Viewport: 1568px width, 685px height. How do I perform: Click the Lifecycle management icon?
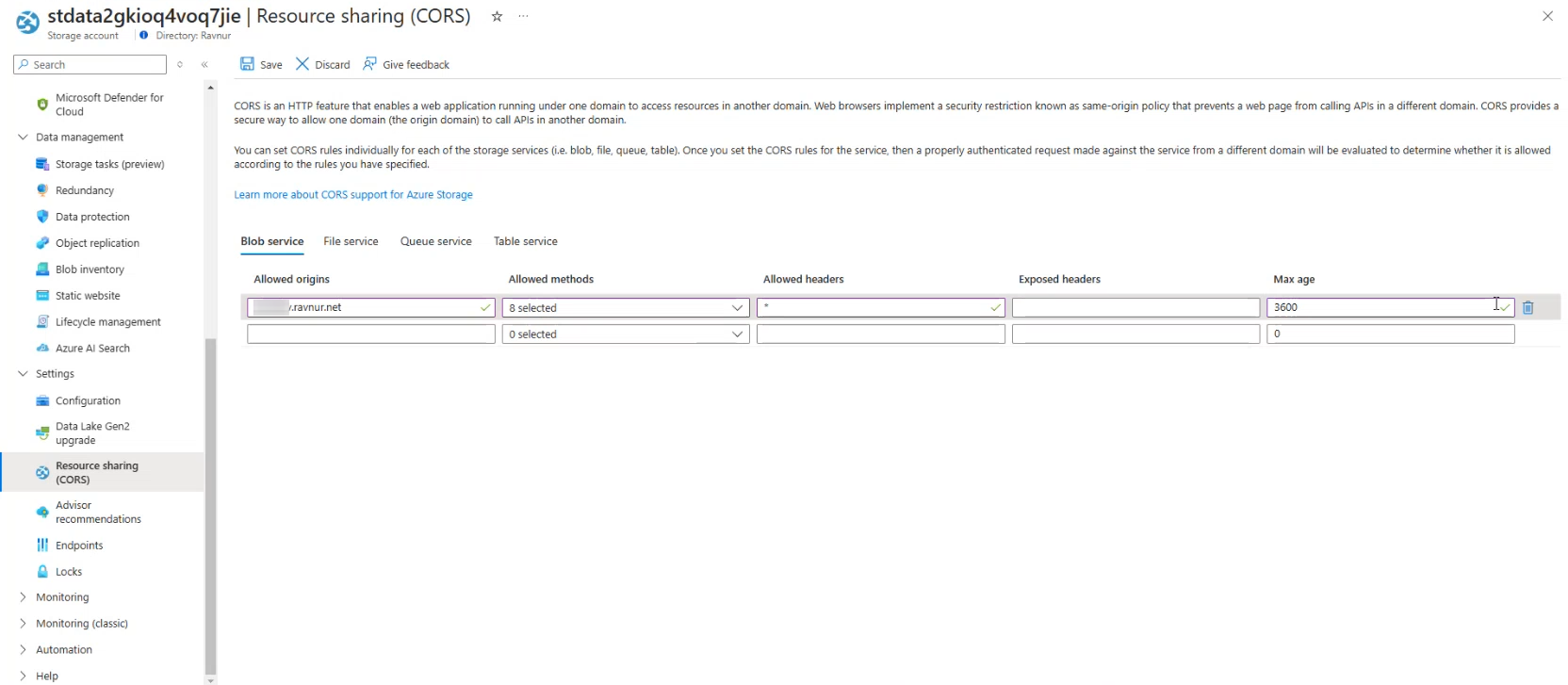[x=42, y=322]
